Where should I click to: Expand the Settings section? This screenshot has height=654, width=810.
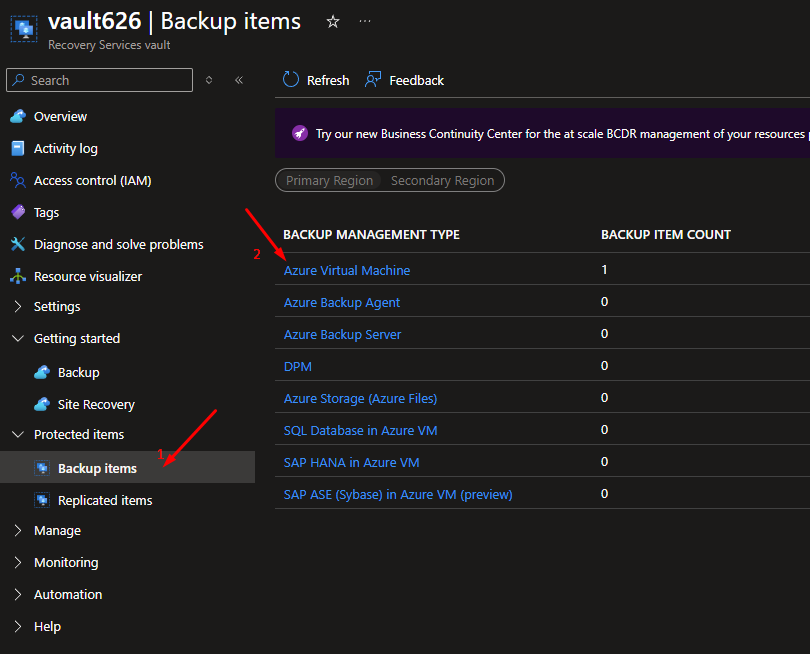pos(18,306)
